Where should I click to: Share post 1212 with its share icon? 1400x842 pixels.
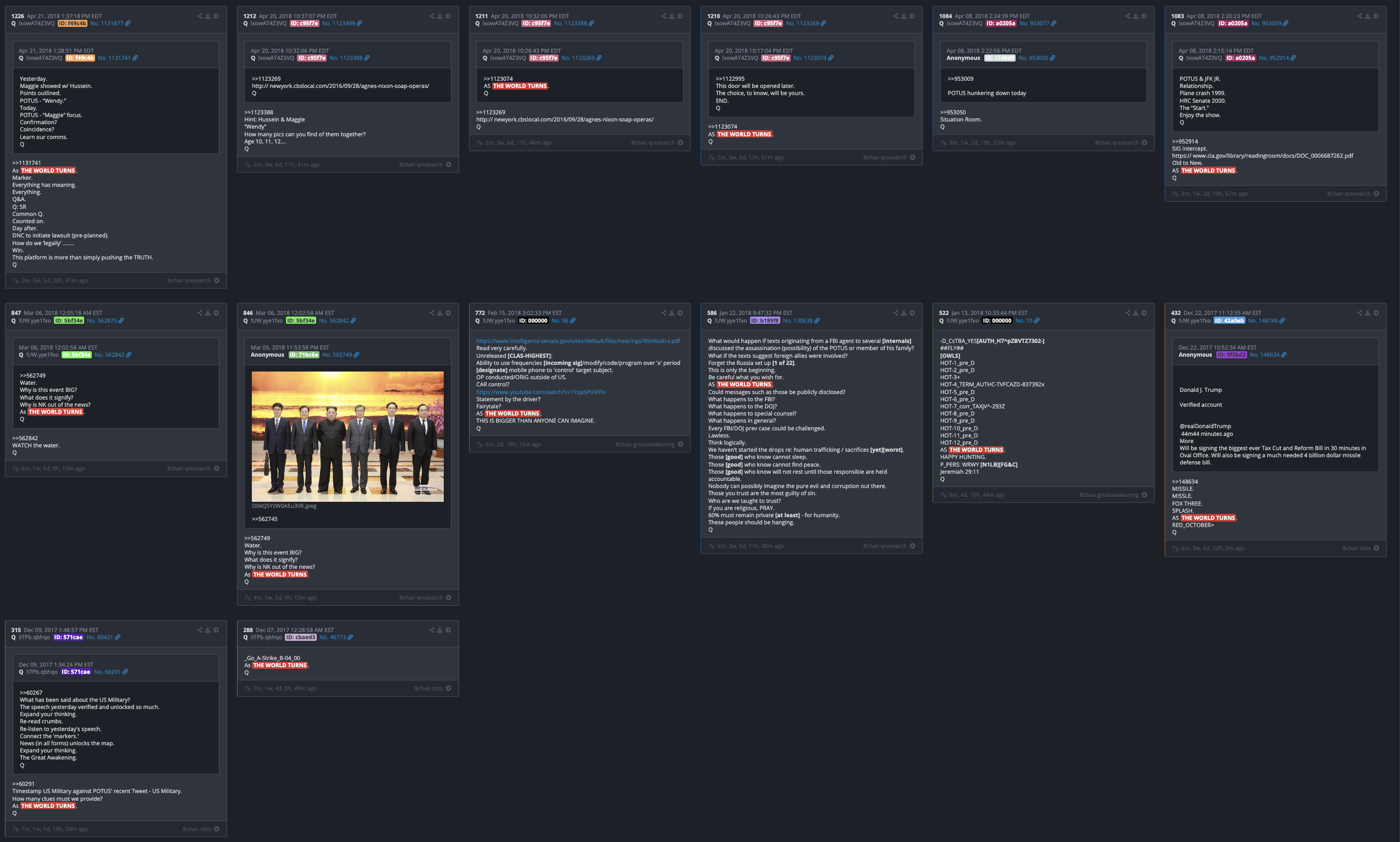click(x=431, y=16)
